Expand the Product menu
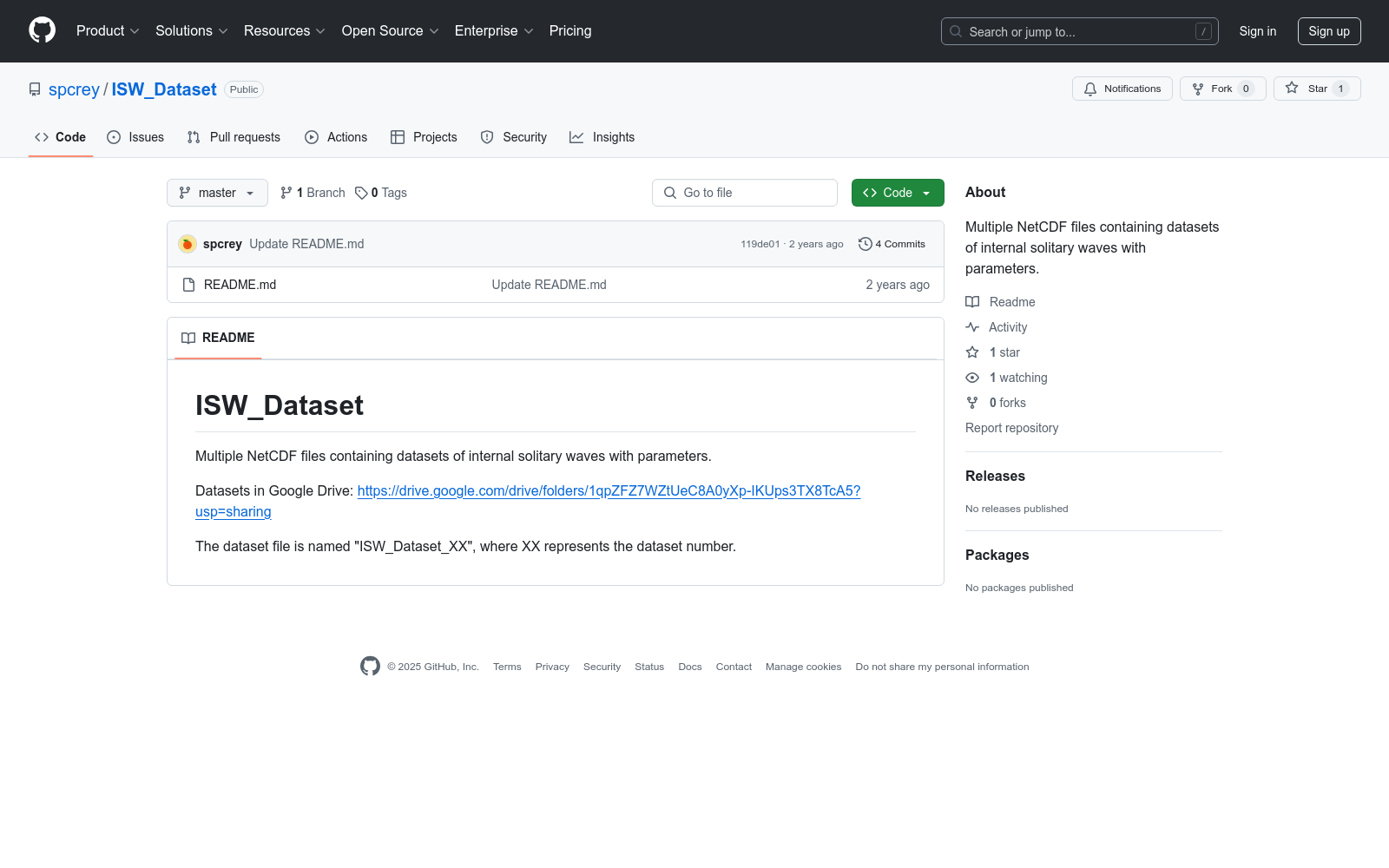Image resolution: width=1389 pixels, height=868 pixels. pos(108,30)
